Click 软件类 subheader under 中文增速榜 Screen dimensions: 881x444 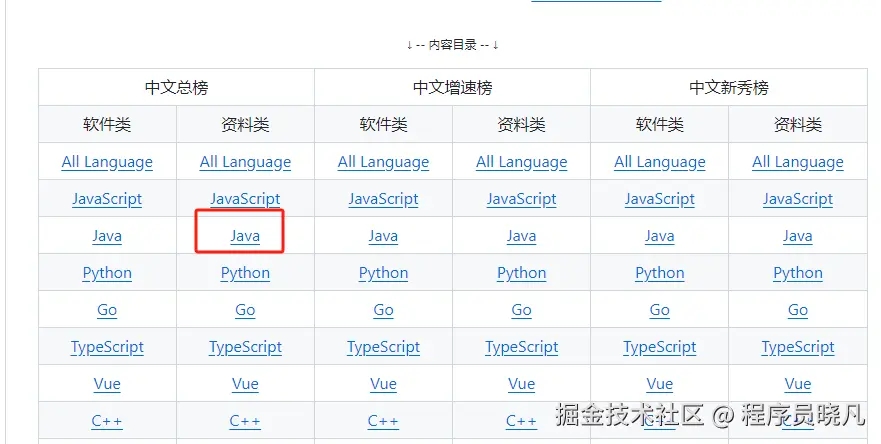click(x=383, y=124)
